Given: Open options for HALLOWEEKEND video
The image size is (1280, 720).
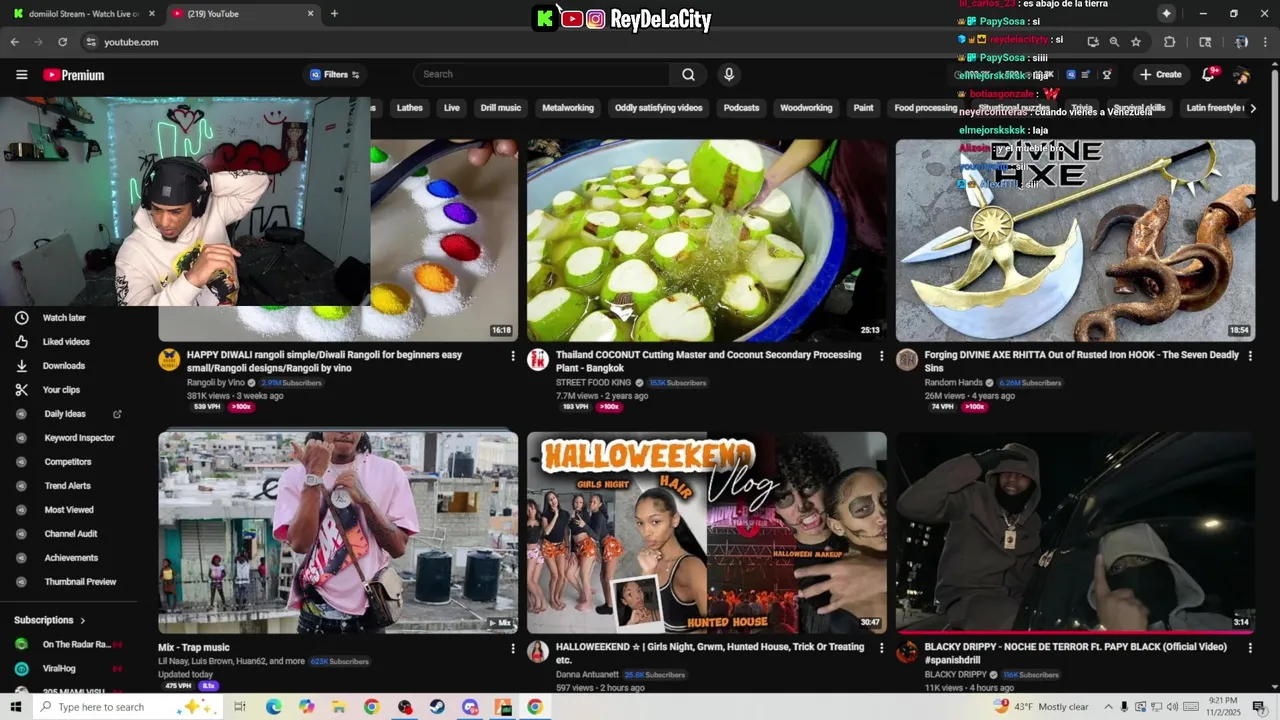Looking at the screenshot, I should 881,649.
